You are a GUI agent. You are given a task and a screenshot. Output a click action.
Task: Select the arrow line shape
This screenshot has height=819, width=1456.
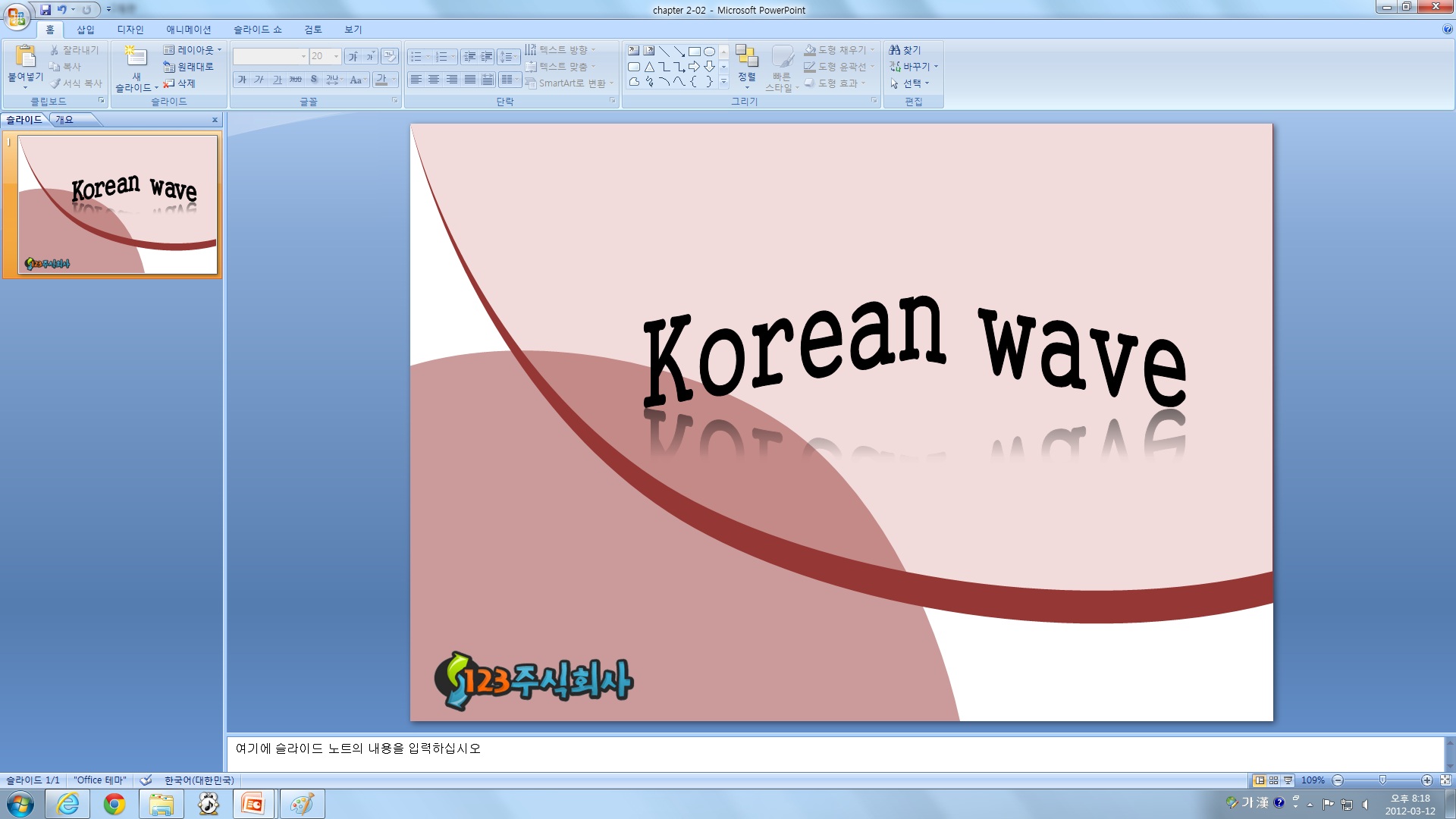[x=679, y=52]
